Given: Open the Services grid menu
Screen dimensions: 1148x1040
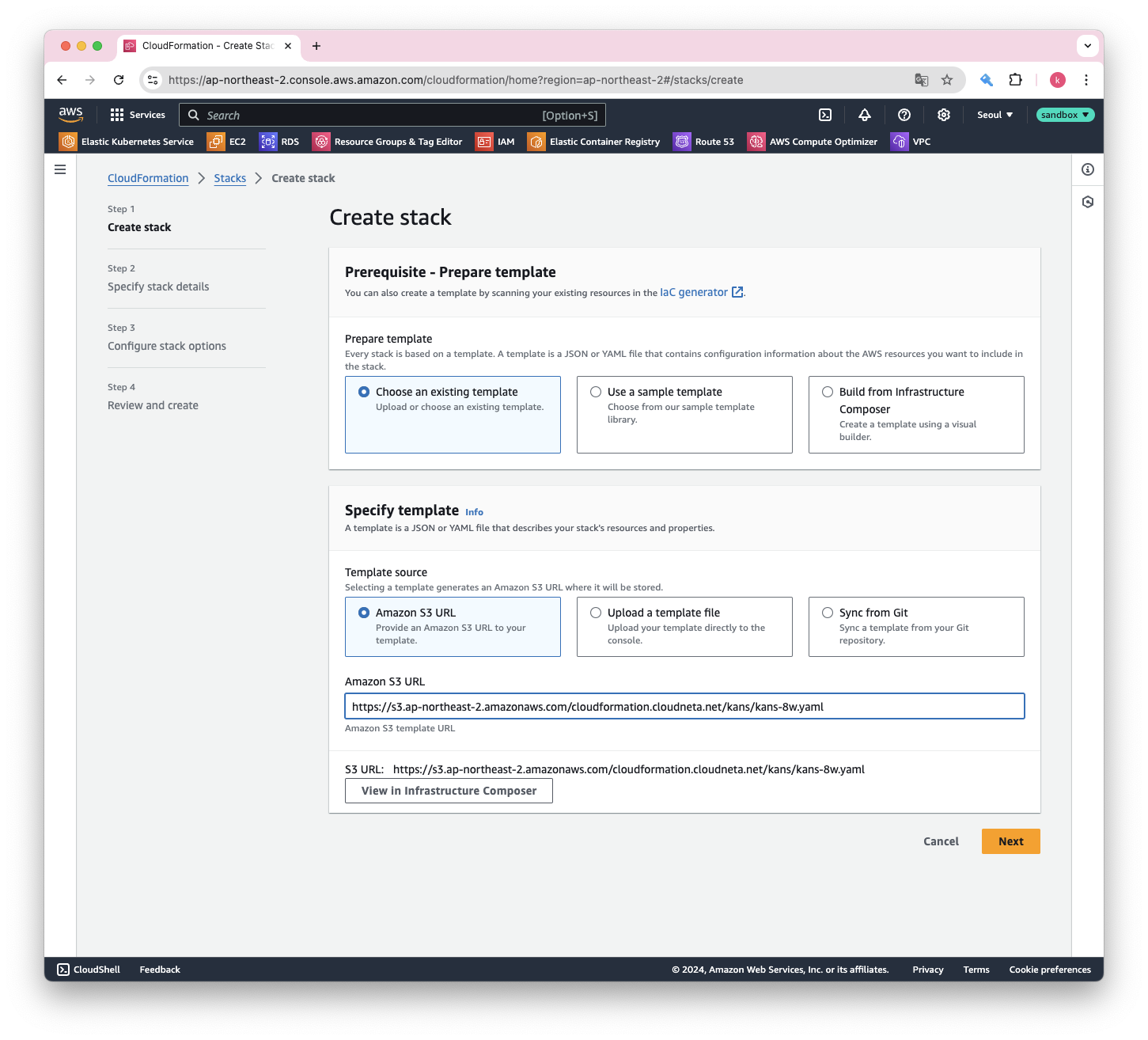Looking at the screenshot, I should click(x=138, y=115).
